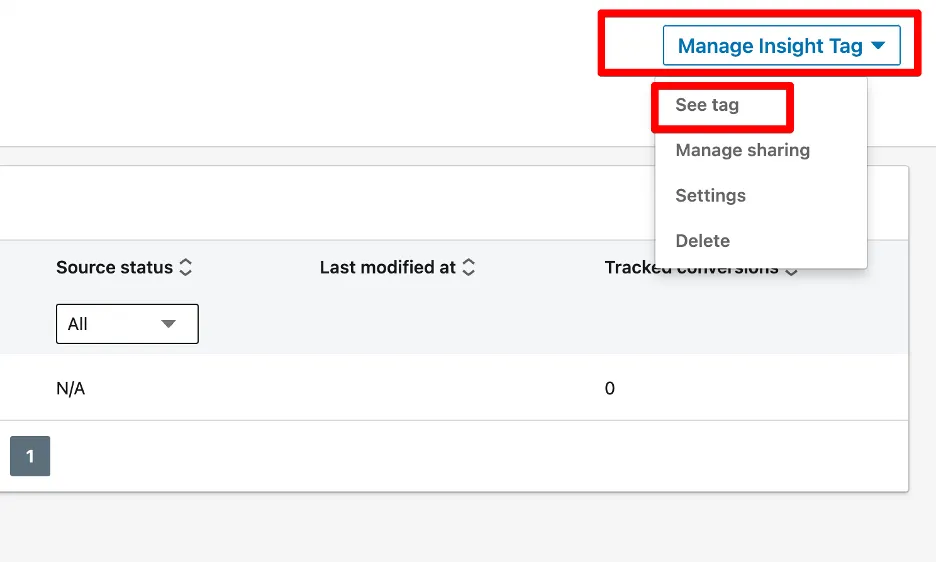936x562 pixels.
Task: Expand the All source status filter
Action: pos(127,324)
